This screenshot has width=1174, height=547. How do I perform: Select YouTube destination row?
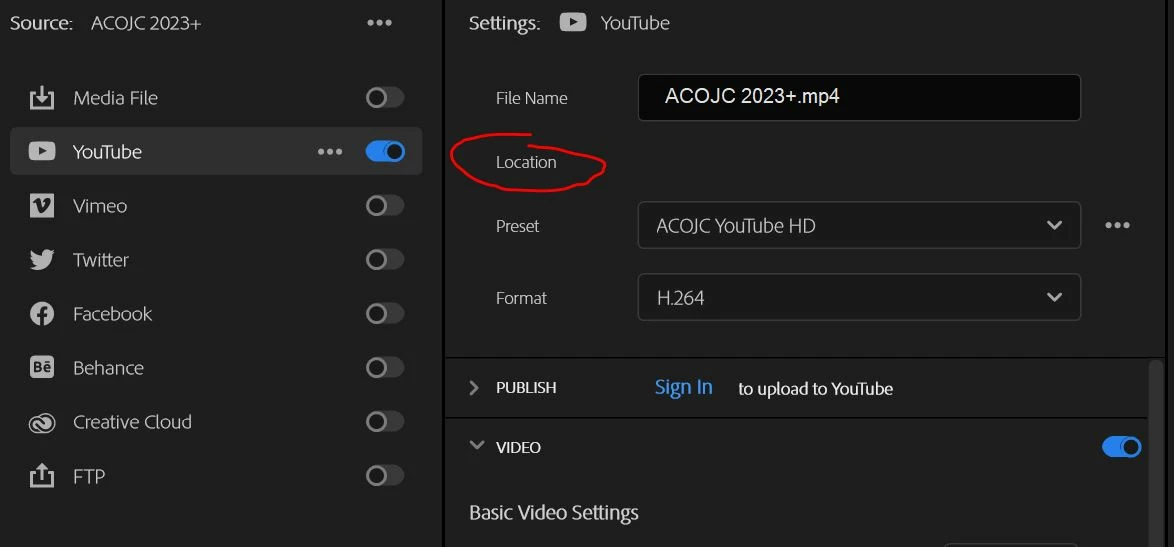point(216,152)
